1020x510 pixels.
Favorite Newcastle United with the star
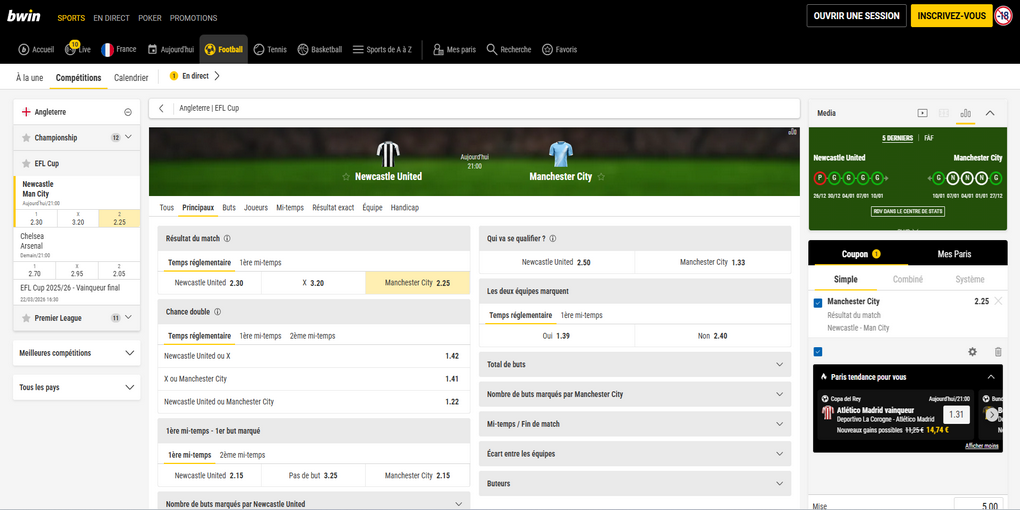[347, 177]
